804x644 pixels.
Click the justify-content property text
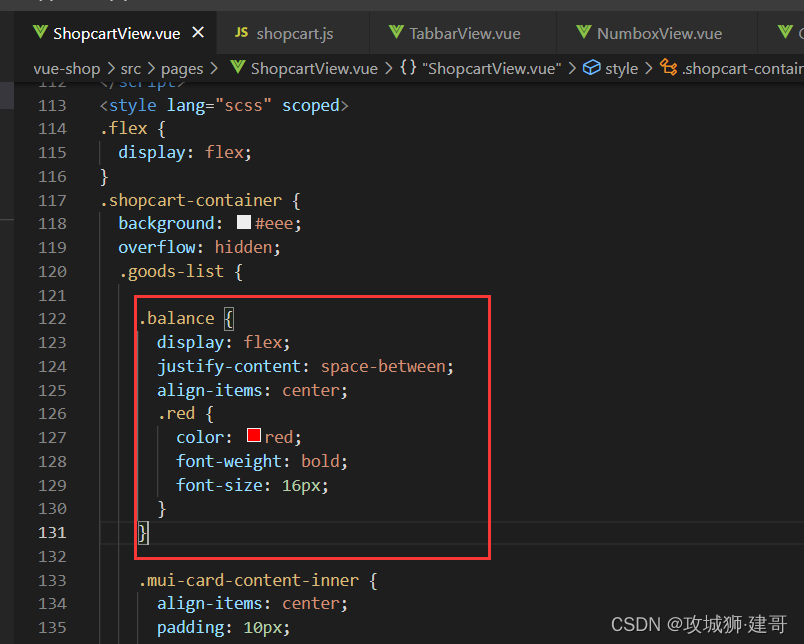point(229,367)
